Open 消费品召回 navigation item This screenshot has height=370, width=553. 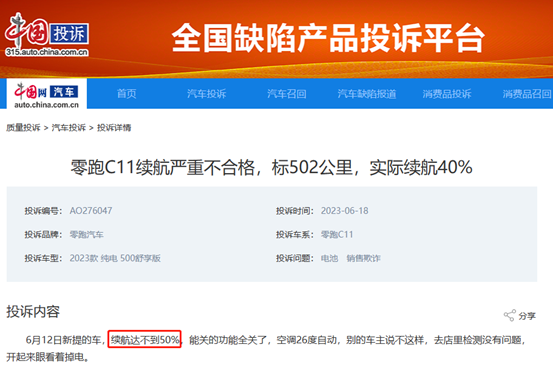pos(527,94)
